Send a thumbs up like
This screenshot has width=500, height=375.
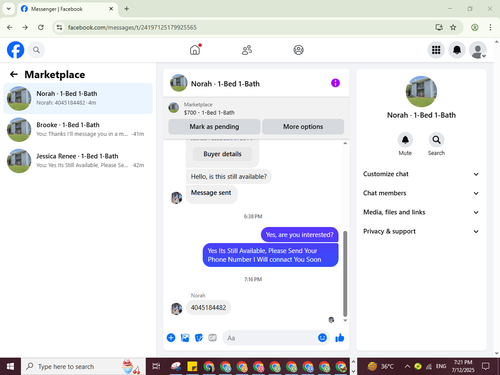(x=340, y=338)
